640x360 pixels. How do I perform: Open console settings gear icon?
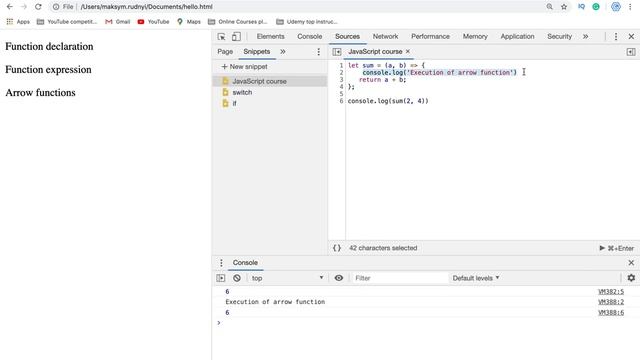pos(631,278)
